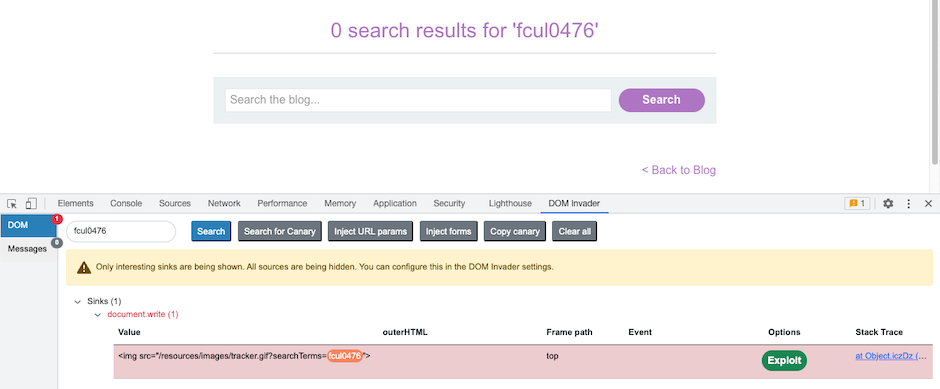Image resolution: width=940 pixels, height=389 pixels.
Task: Select the DOM side tab
Action: (28, 225)
